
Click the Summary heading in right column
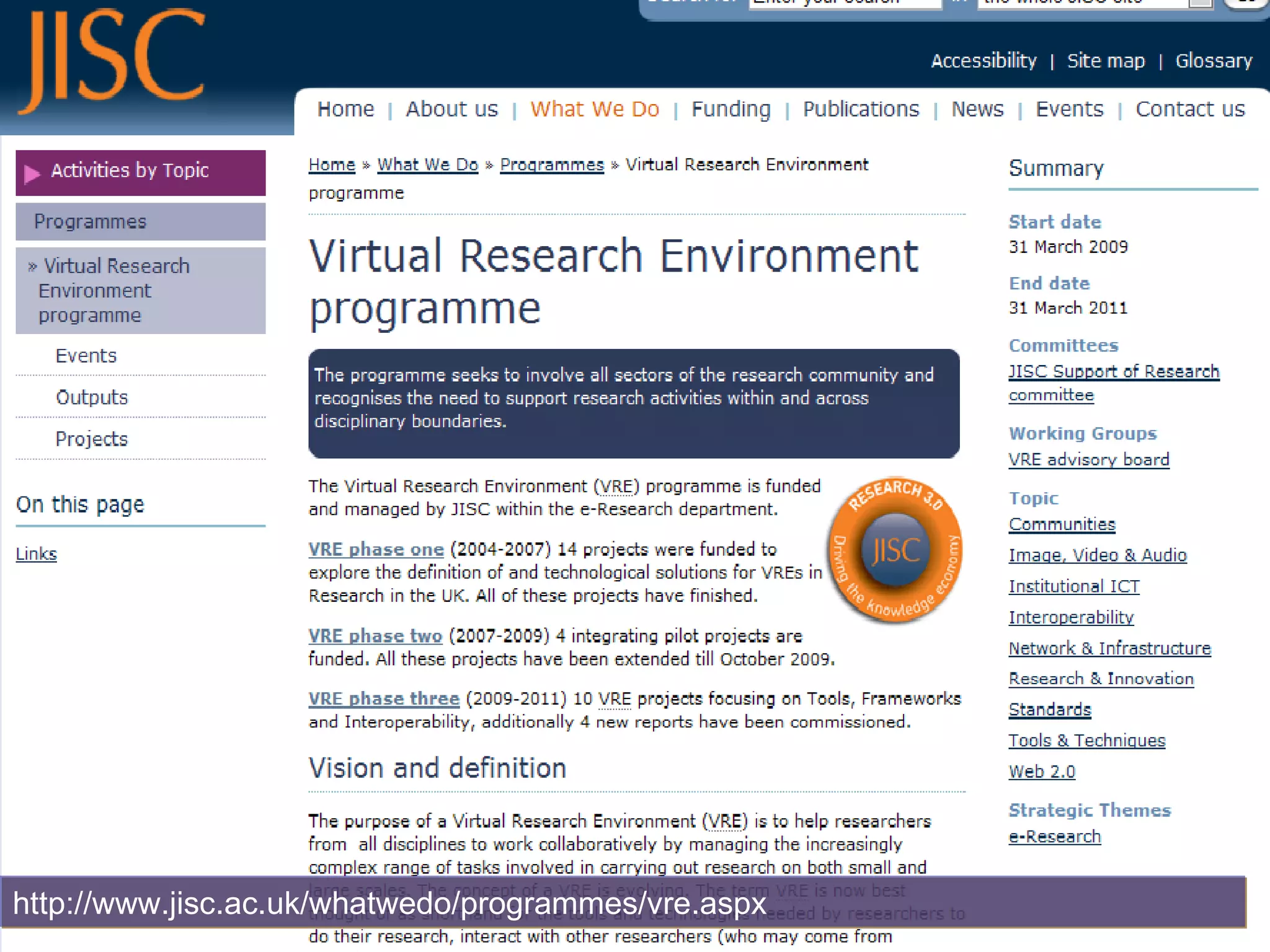[1056, 169]
